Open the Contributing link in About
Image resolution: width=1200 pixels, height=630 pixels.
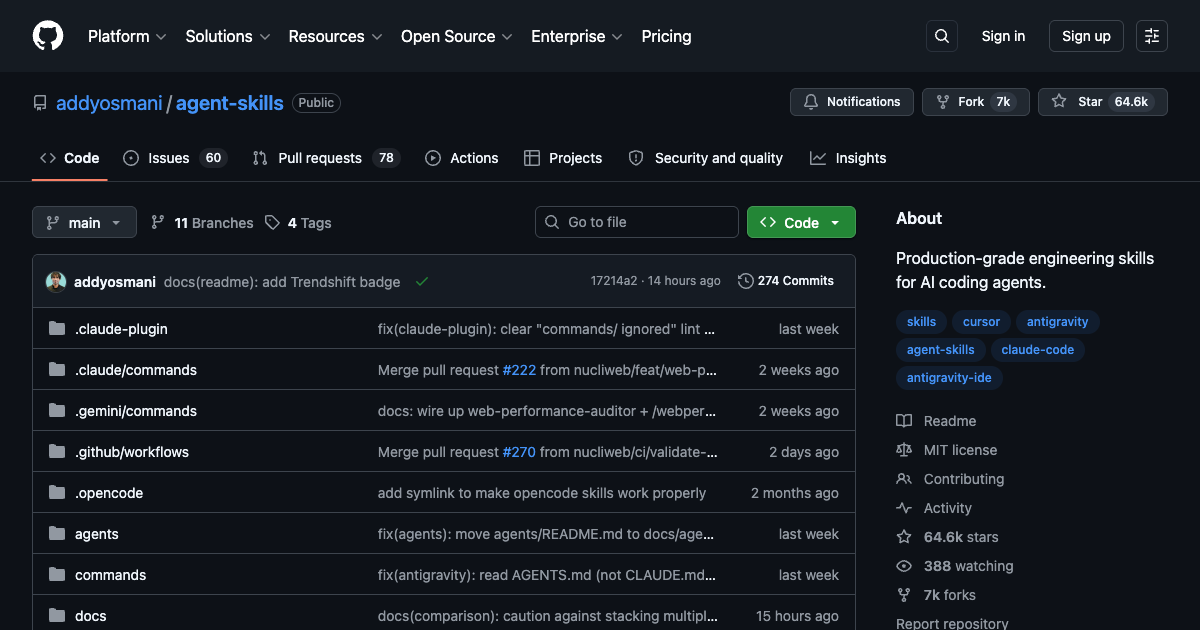(950, 479)
